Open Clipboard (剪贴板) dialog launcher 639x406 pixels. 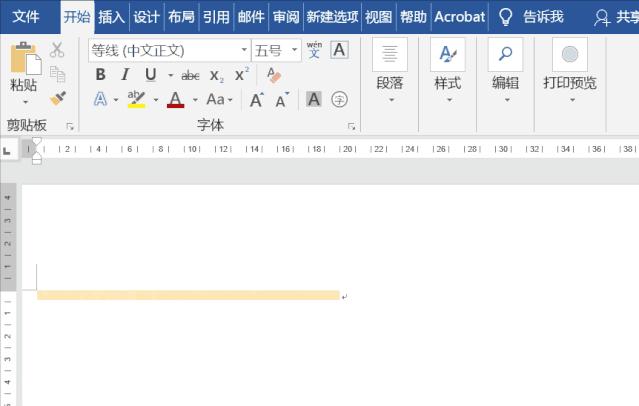[x=70, y=127]
